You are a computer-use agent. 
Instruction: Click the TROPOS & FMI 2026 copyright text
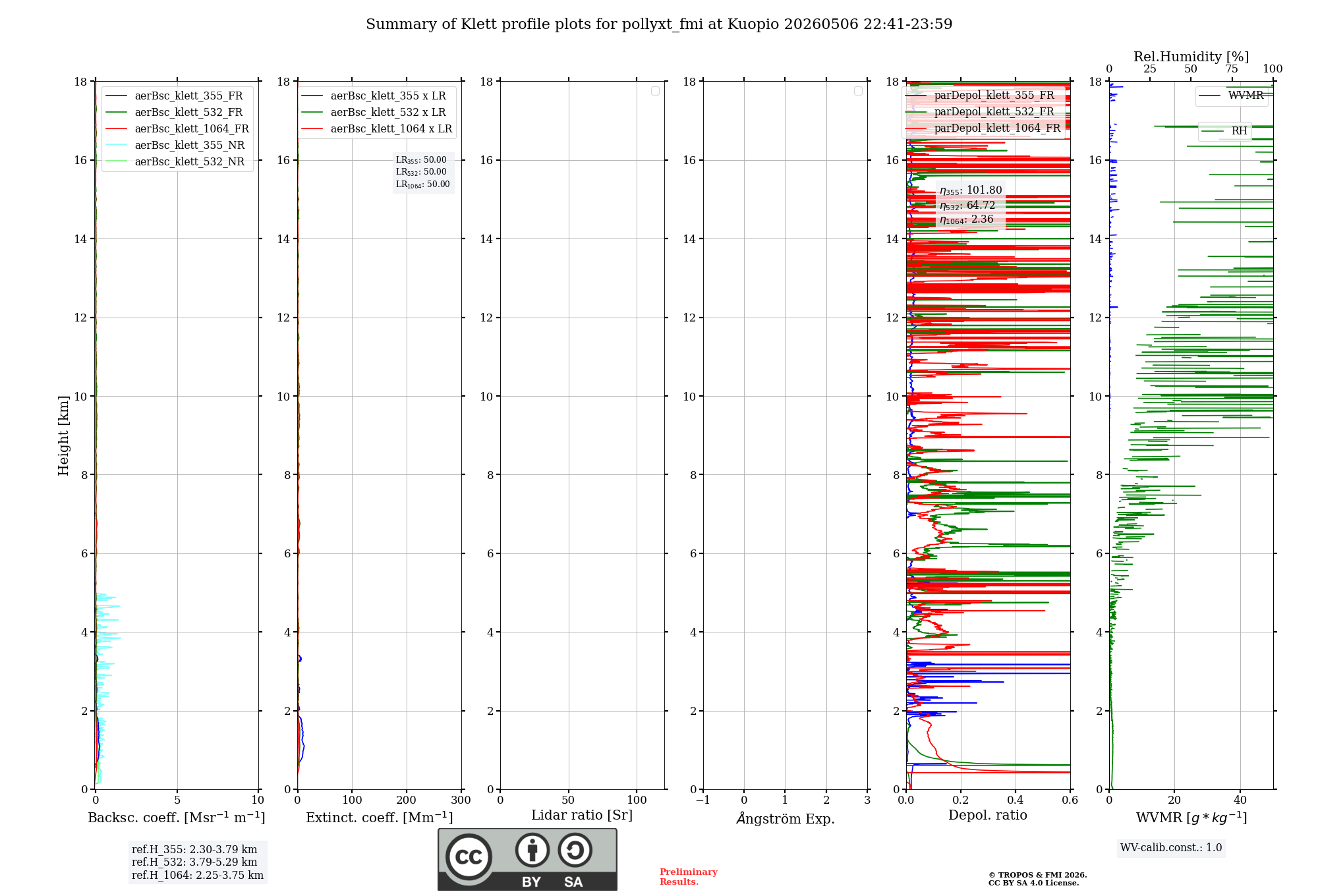point(1038,876)
